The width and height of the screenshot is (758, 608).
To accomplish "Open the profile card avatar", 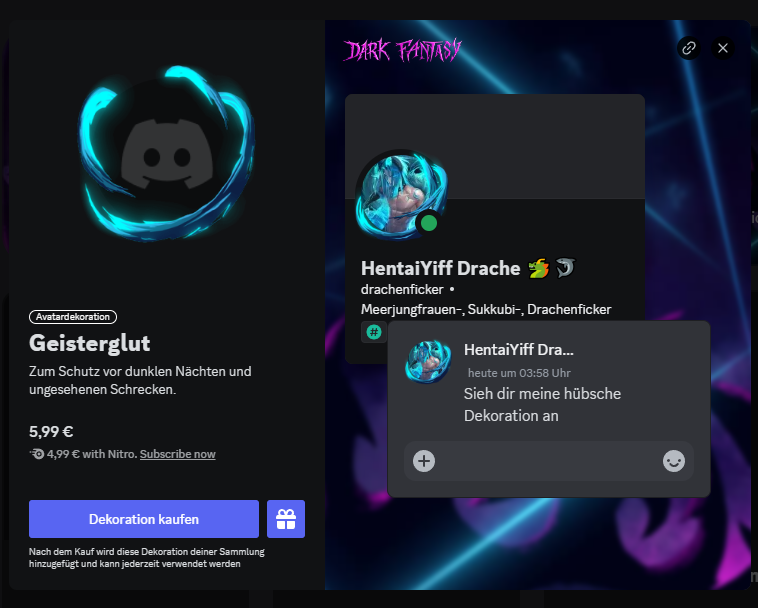I will pyautogui.click(x=401, y=196).
